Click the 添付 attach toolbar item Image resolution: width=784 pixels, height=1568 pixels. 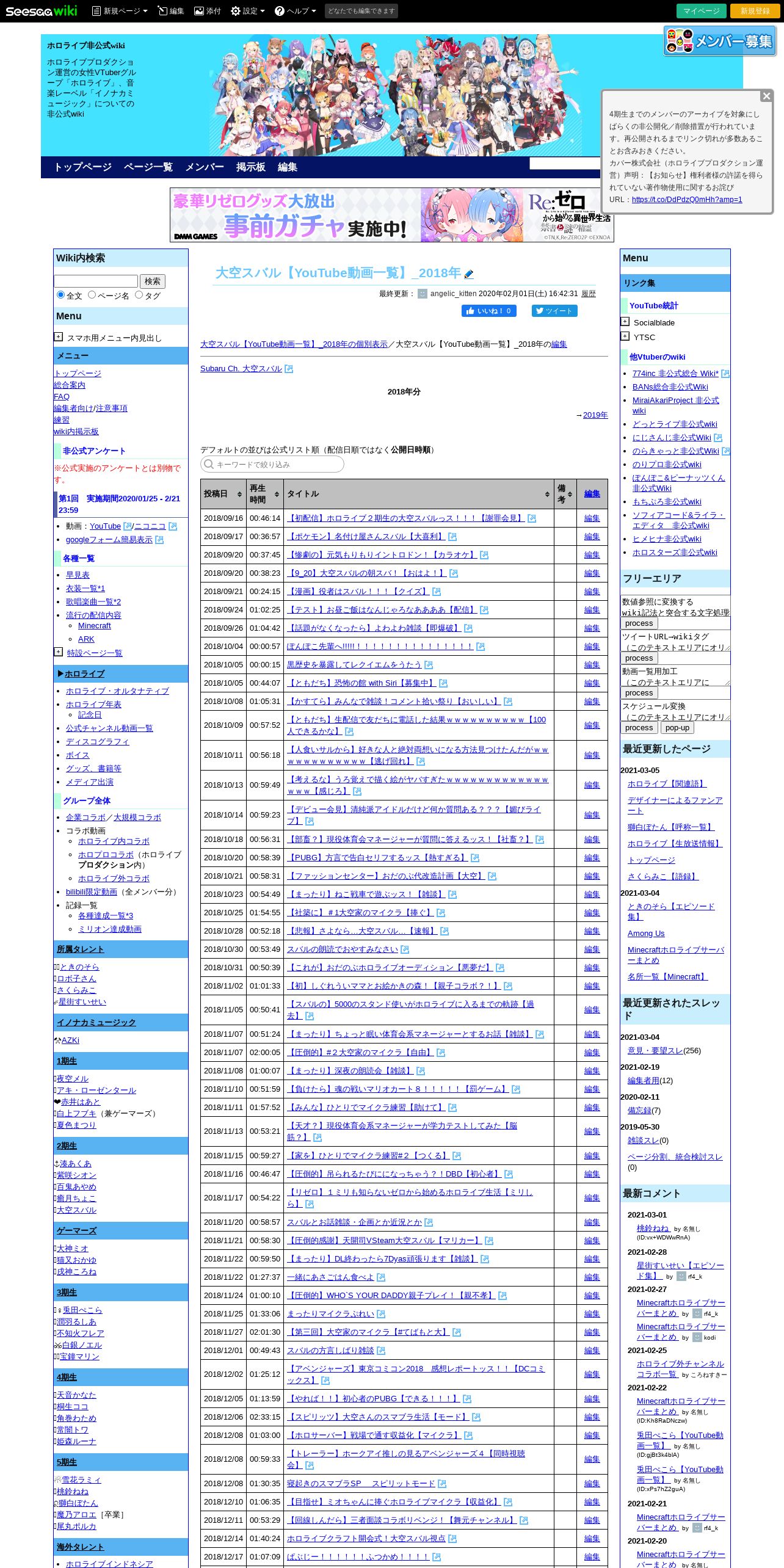point(208,11)
